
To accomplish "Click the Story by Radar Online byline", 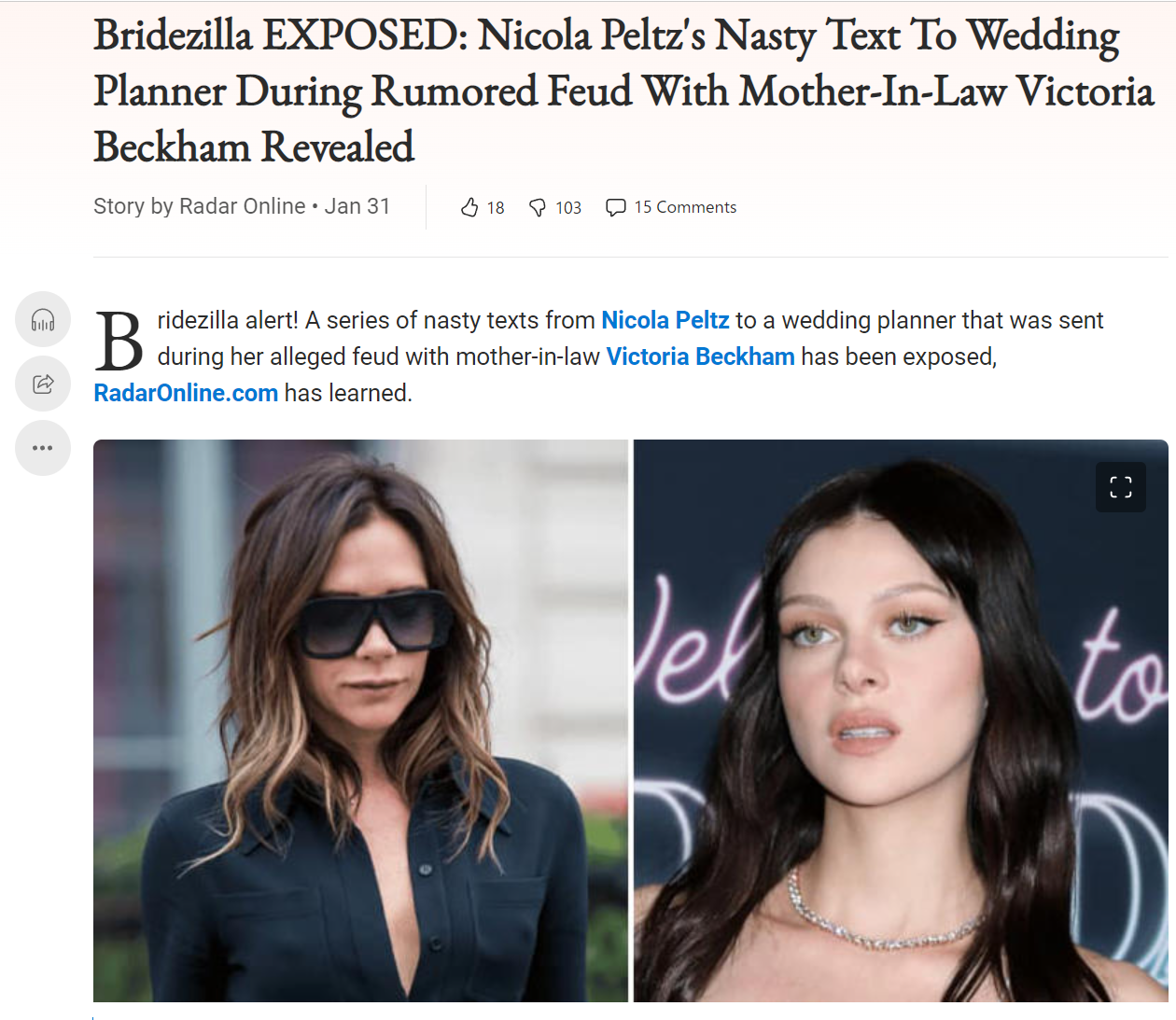I will 199,206.
